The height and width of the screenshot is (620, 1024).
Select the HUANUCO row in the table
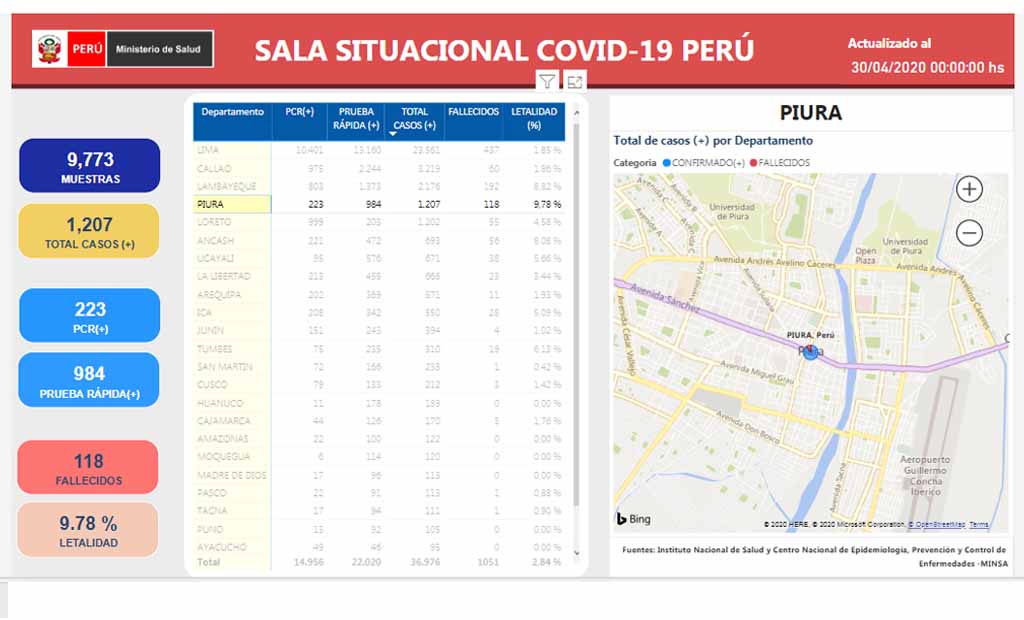pos(379,403)
